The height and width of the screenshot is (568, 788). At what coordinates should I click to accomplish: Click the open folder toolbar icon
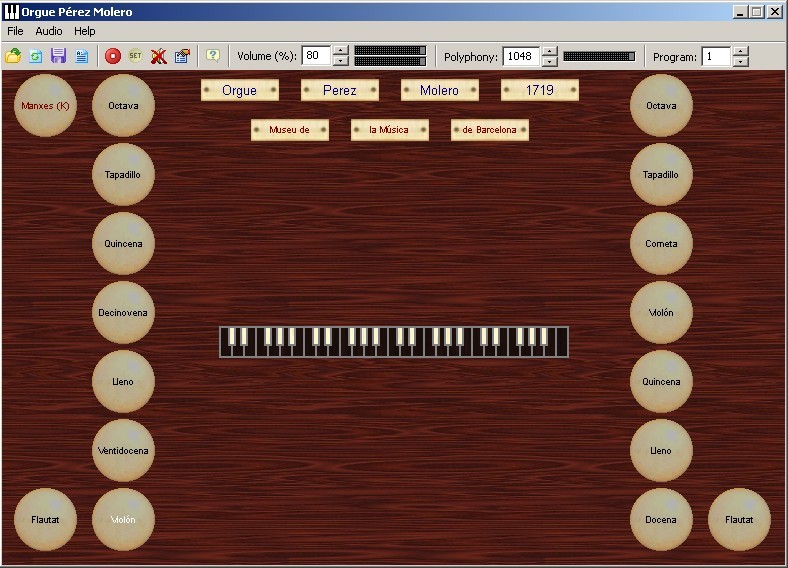click(13, 56)
